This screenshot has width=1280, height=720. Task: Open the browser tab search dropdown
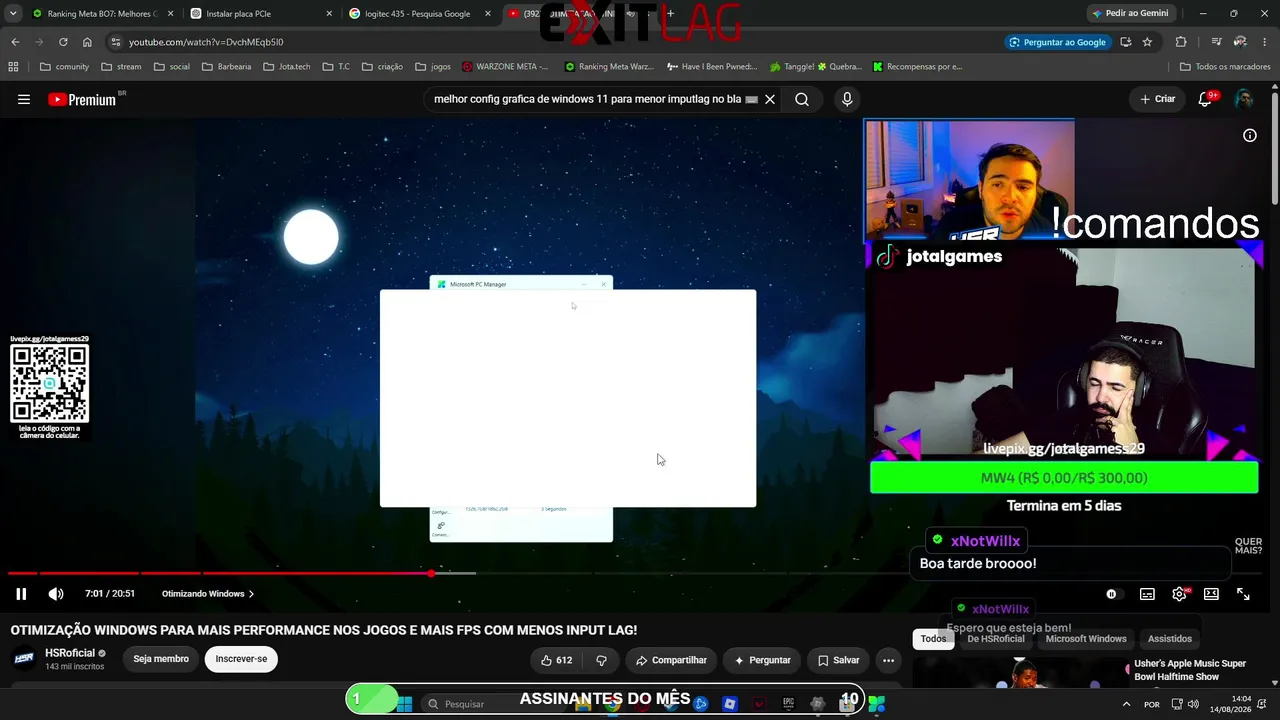pyautogui.click(x=13, y=14)
